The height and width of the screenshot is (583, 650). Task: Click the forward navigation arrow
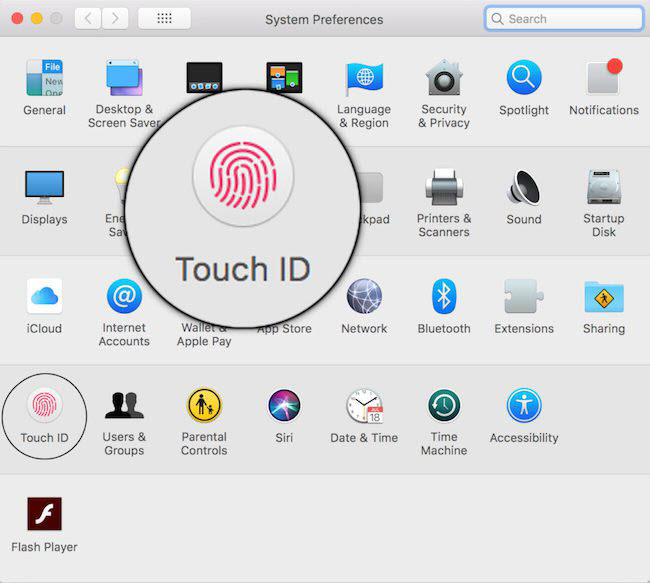115,18
